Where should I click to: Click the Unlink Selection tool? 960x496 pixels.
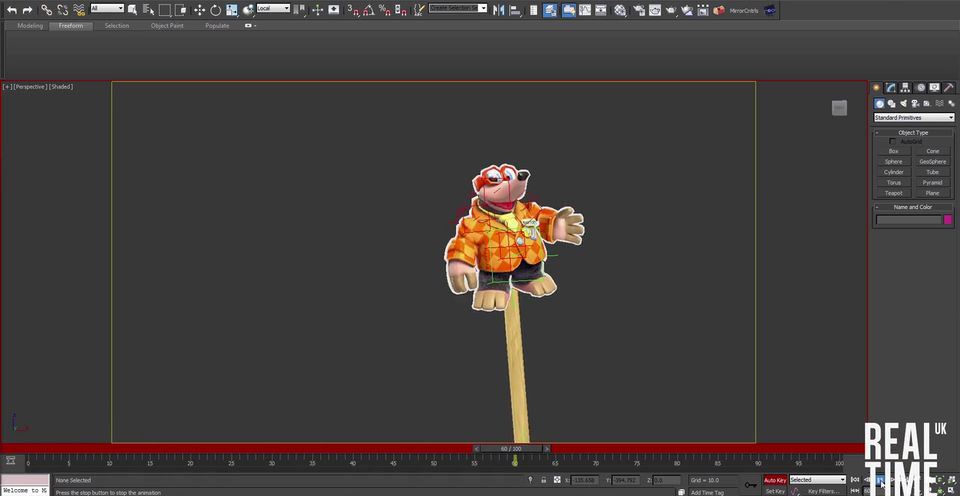[x=62, y=10]
